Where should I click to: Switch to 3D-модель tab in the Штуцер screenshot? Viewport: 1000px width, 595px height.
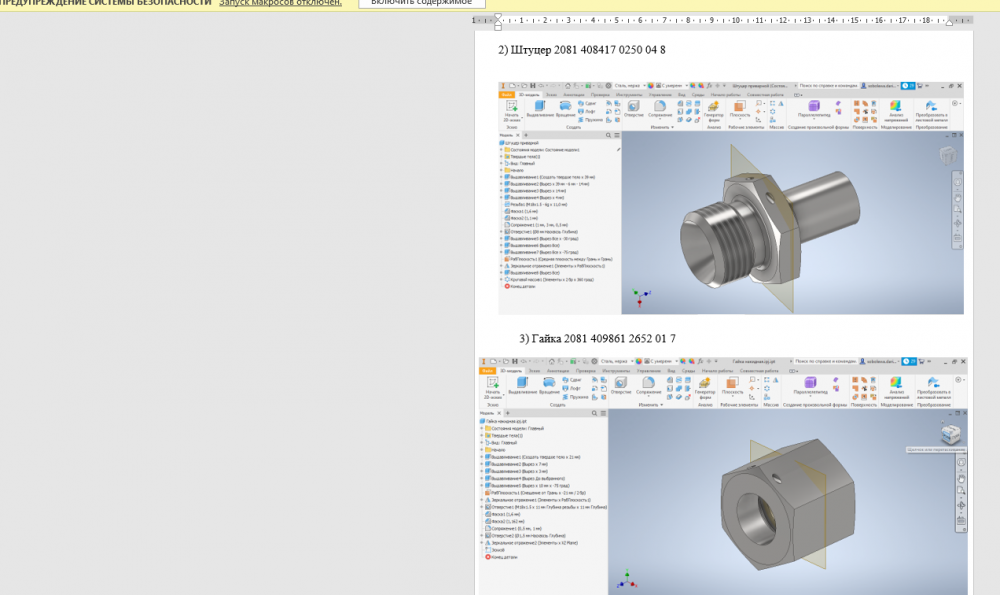[x=528, y=94]
